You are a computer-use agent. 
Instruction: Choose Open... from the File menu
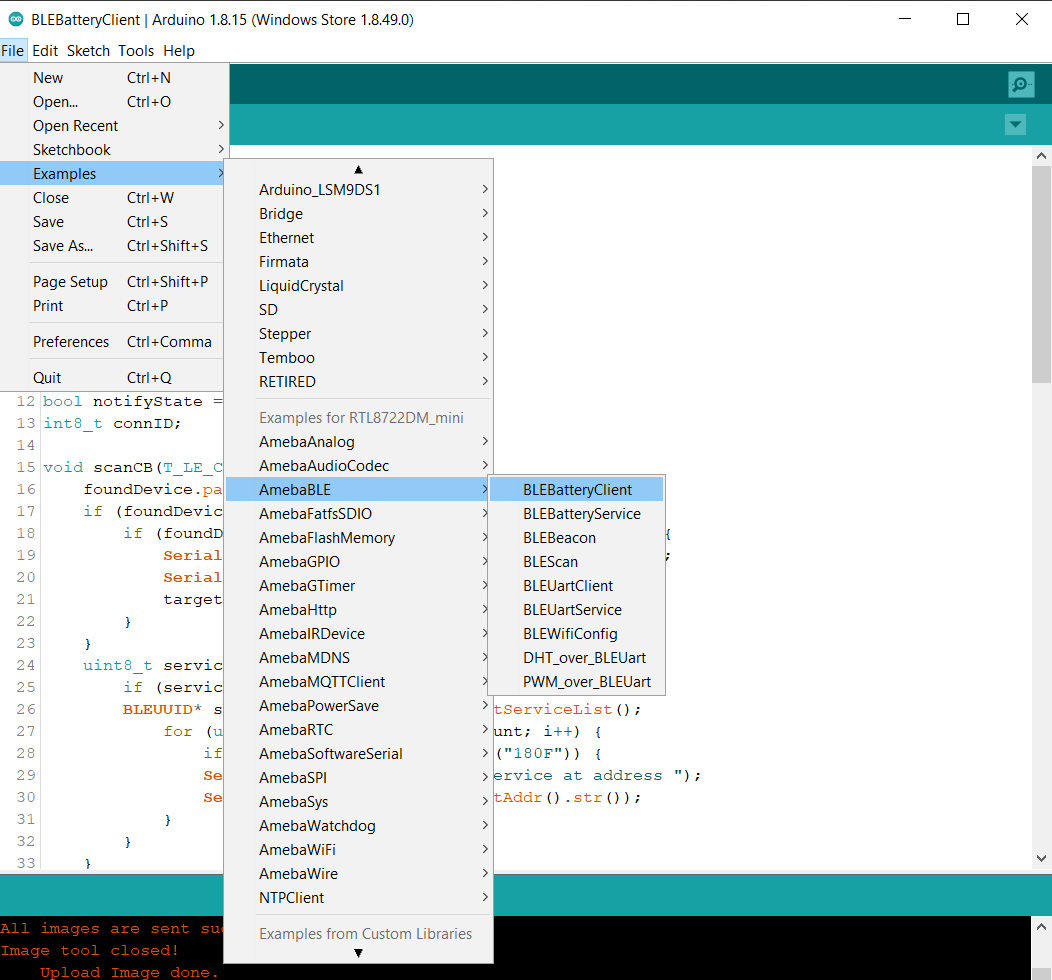114,102
